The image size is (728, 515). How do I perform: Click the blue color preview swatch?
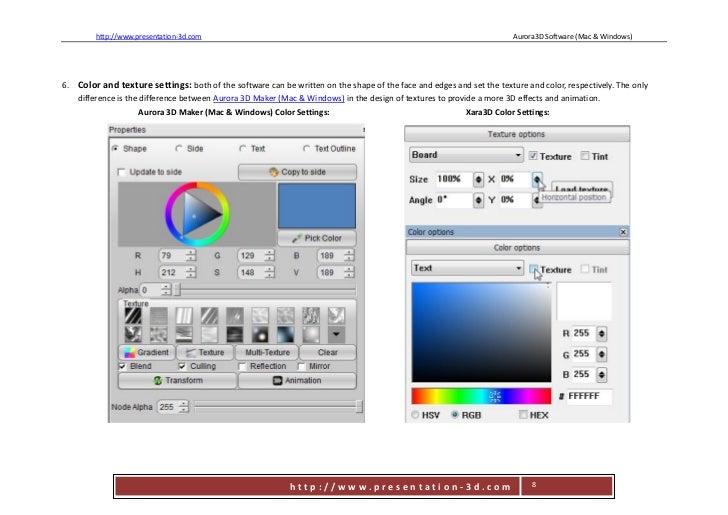(x=317, y=205)
